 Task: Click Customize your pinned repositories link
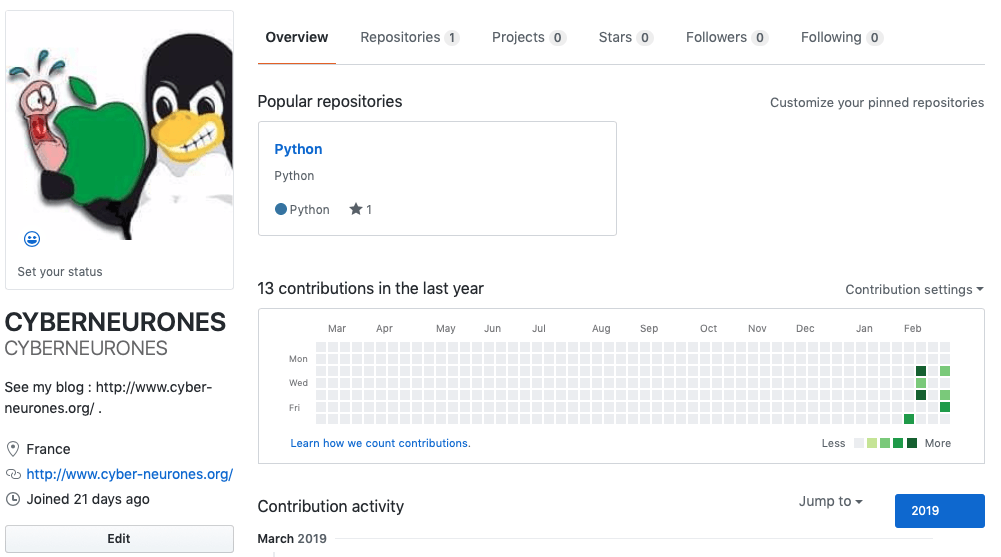(x=877, y=103)
